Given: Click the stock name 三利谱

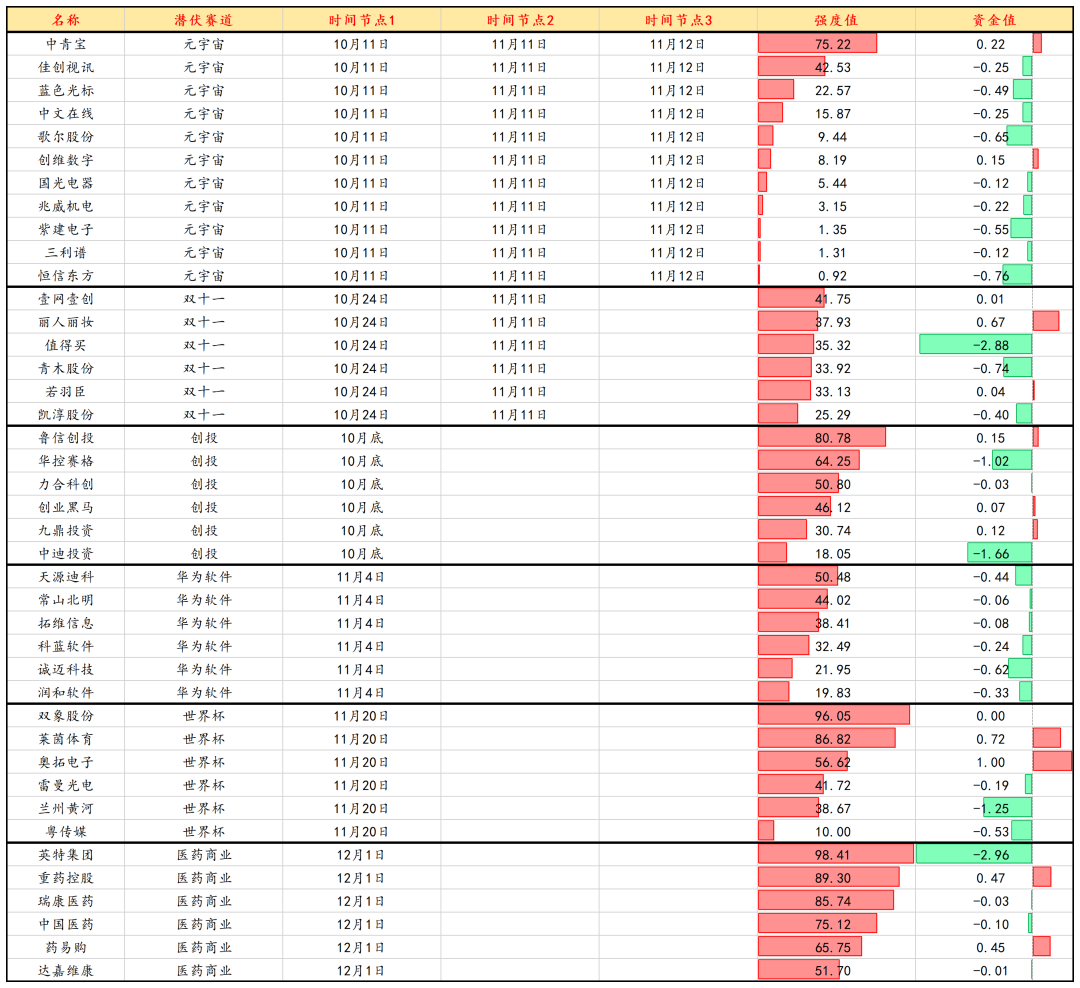Looking at the screenshot, I should click(x=65, y=253).
